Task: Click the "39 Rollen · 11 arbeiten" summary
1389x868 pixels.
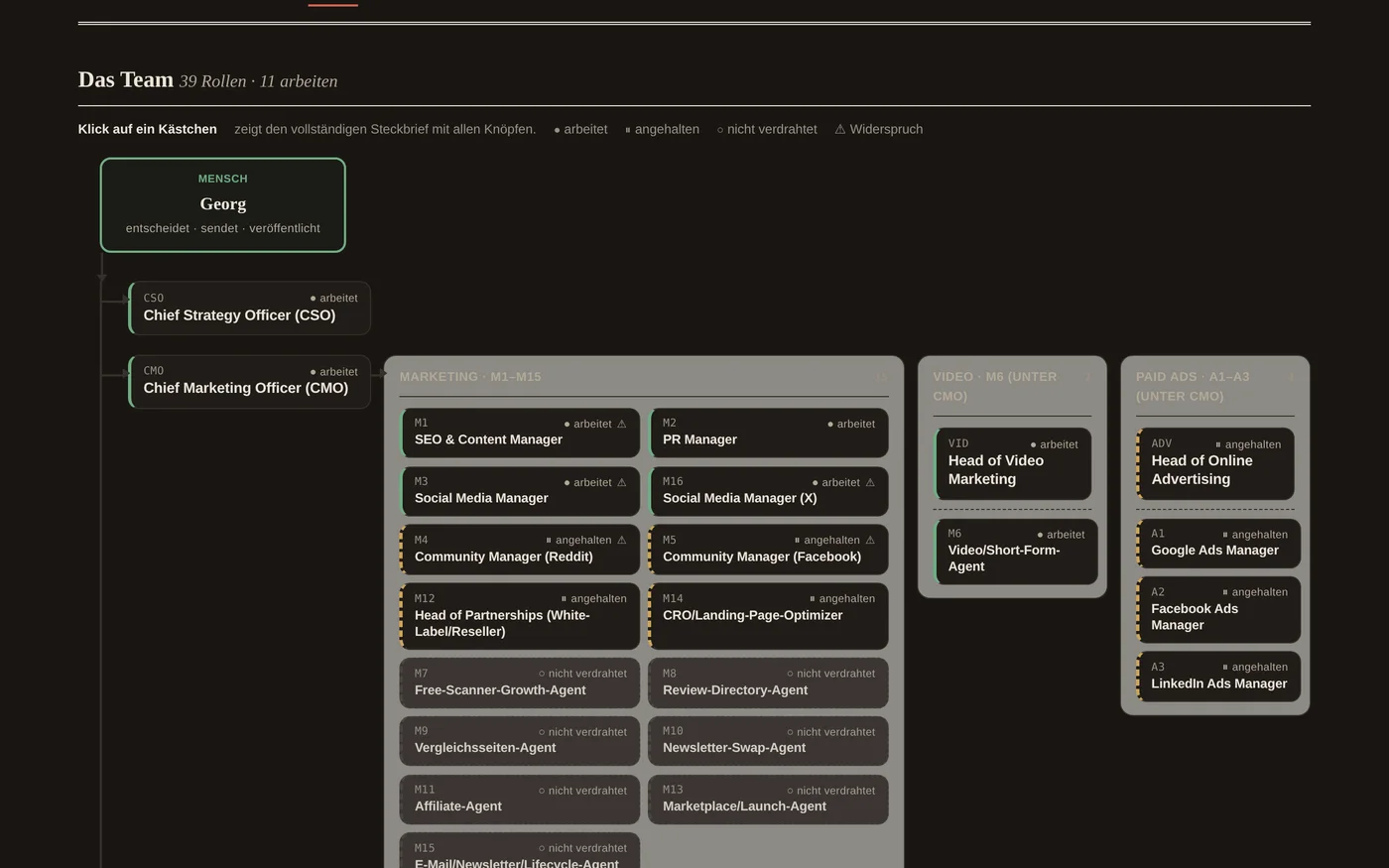Action: [x=258, y=81]
